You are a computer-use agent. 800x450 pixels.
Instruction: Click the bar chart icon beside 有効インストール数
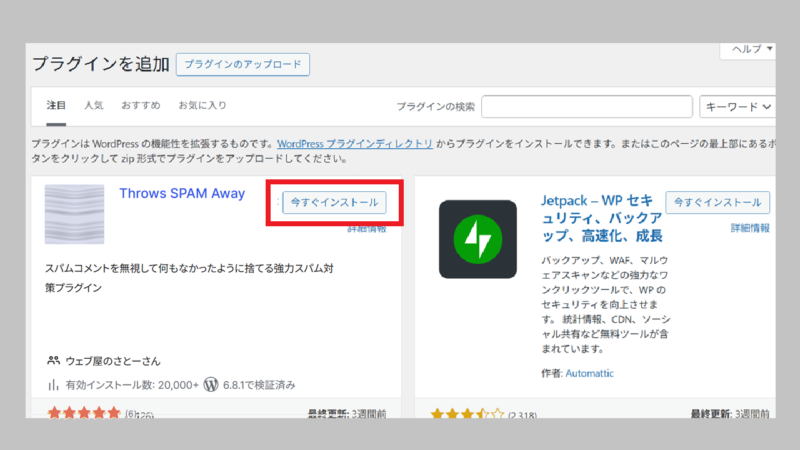[53, 385]
